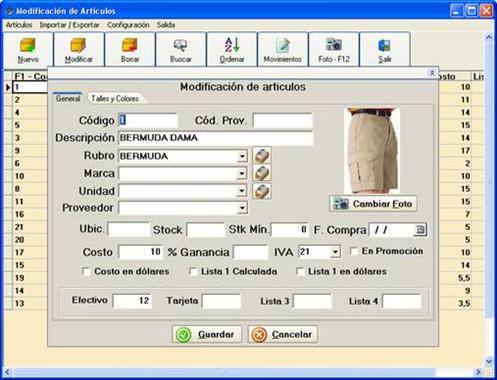This screenshot has height=380, width=497.
Task: Open the Importar / Exportar menu
Action: [x=69, y=25]
